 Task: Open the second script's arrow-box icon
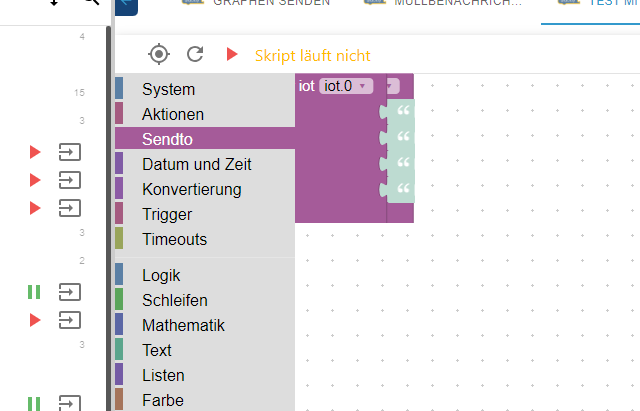tap(70, 180)
